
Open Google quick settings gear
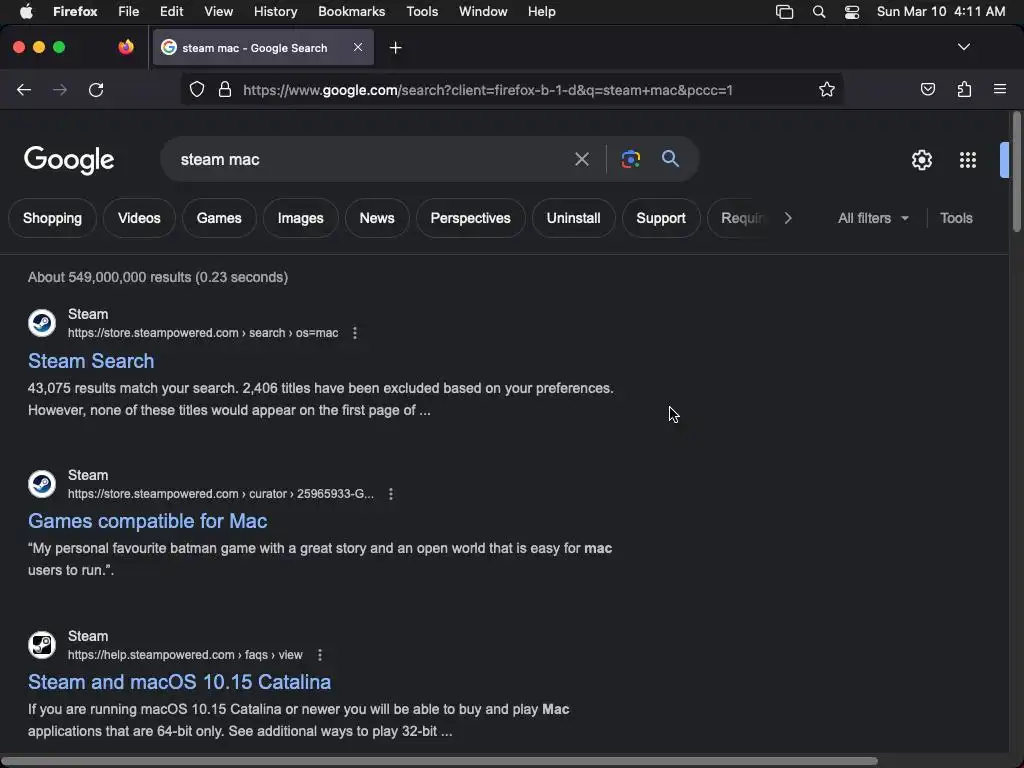921,160
